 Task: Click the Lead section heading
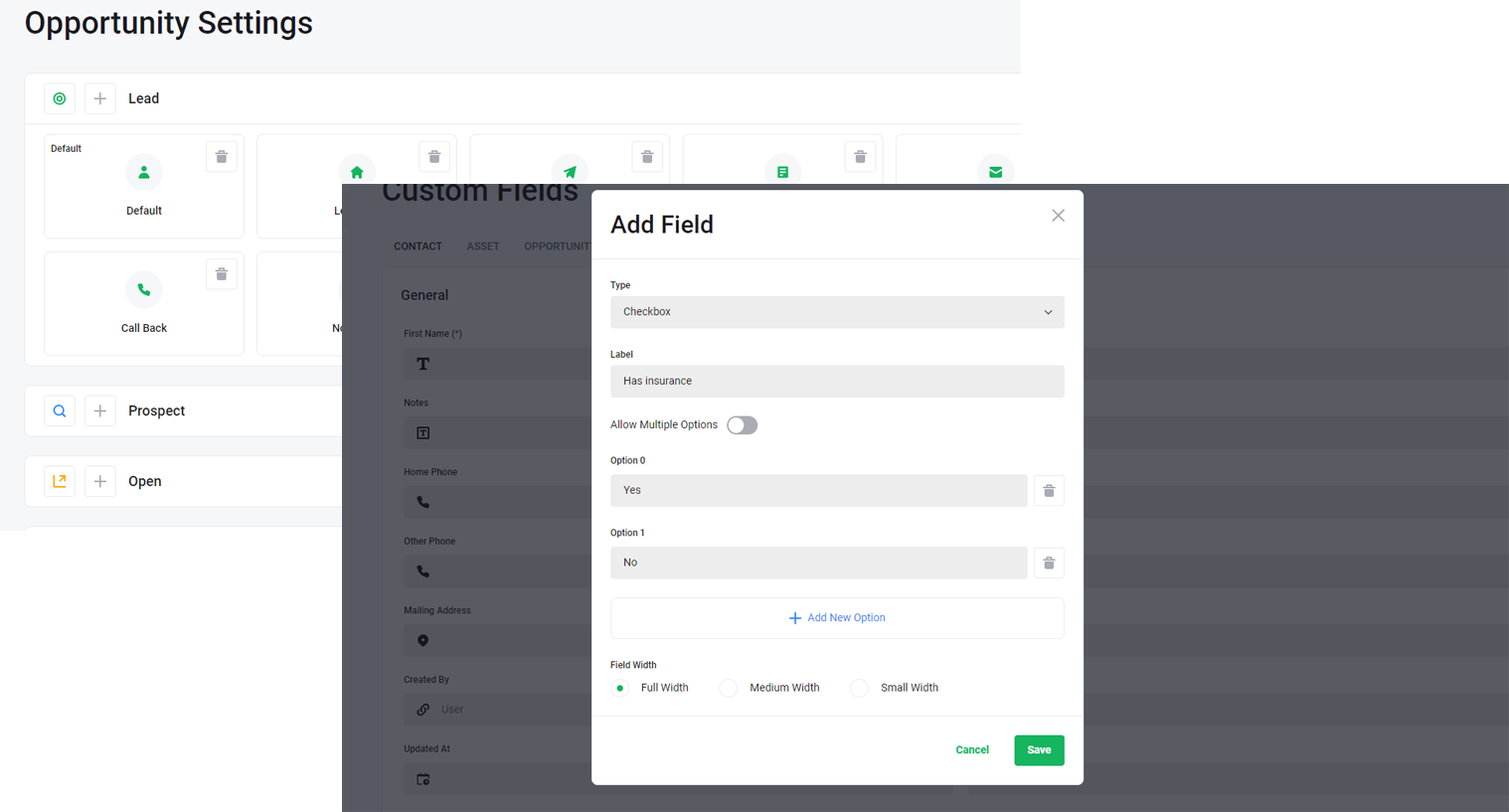pyautogui.click(x=143, y=98)
